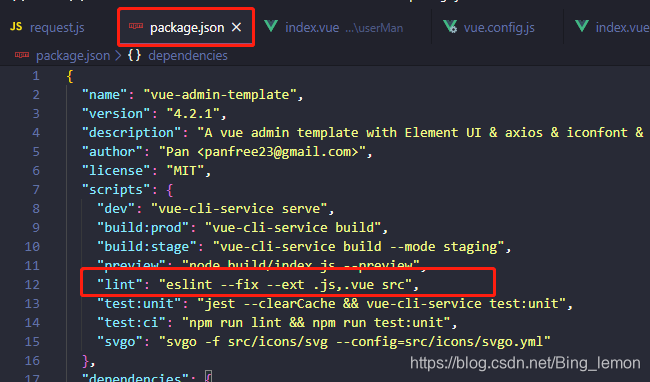This screenshot has width=650, height=382.
Task: Click line number 7 in gutter
Action: pyautogui.click(x=36, y=190)
